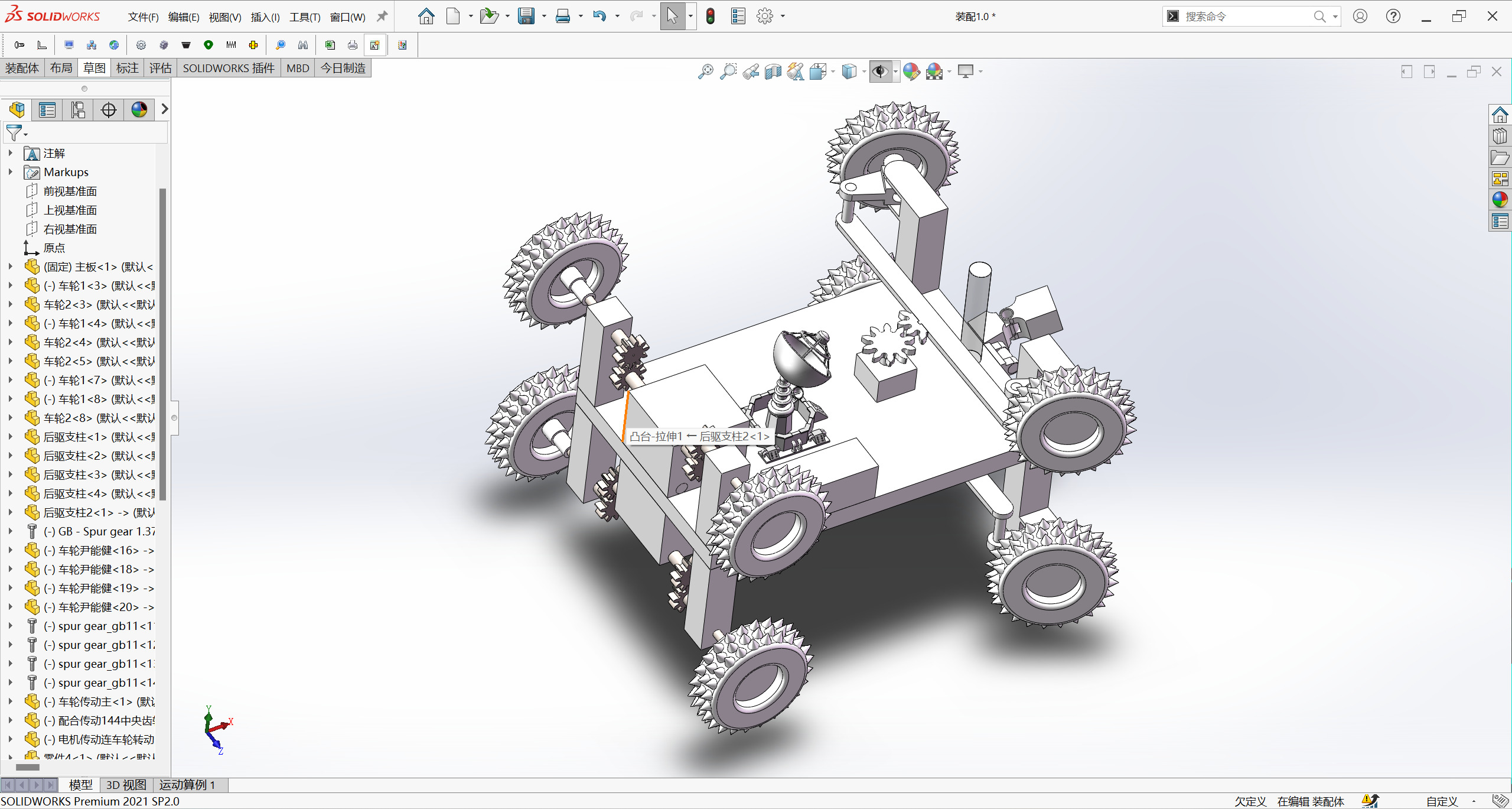Open the DimXpertManager crosshair tab
This screenshot has height=809, width=1512.
point(109,109)
